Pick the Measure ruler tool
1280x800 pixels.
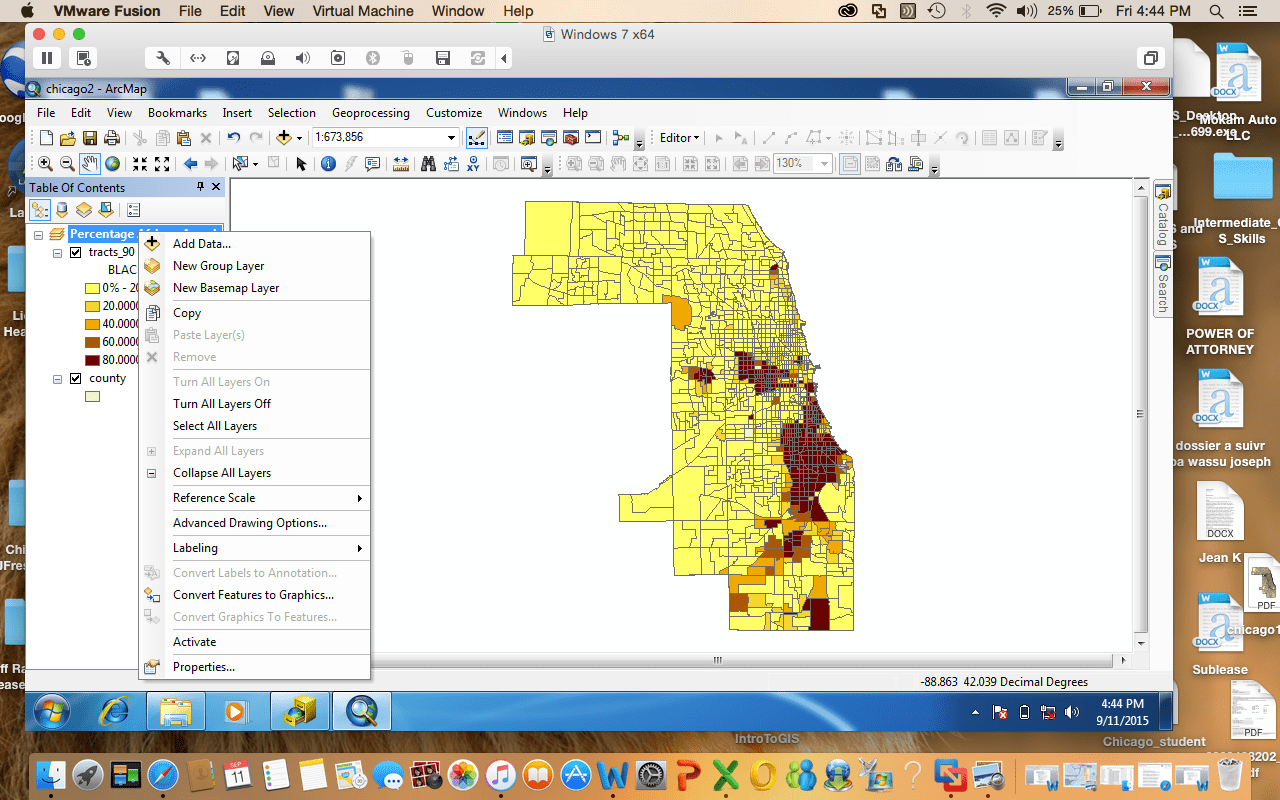click(x=400, y=164)
